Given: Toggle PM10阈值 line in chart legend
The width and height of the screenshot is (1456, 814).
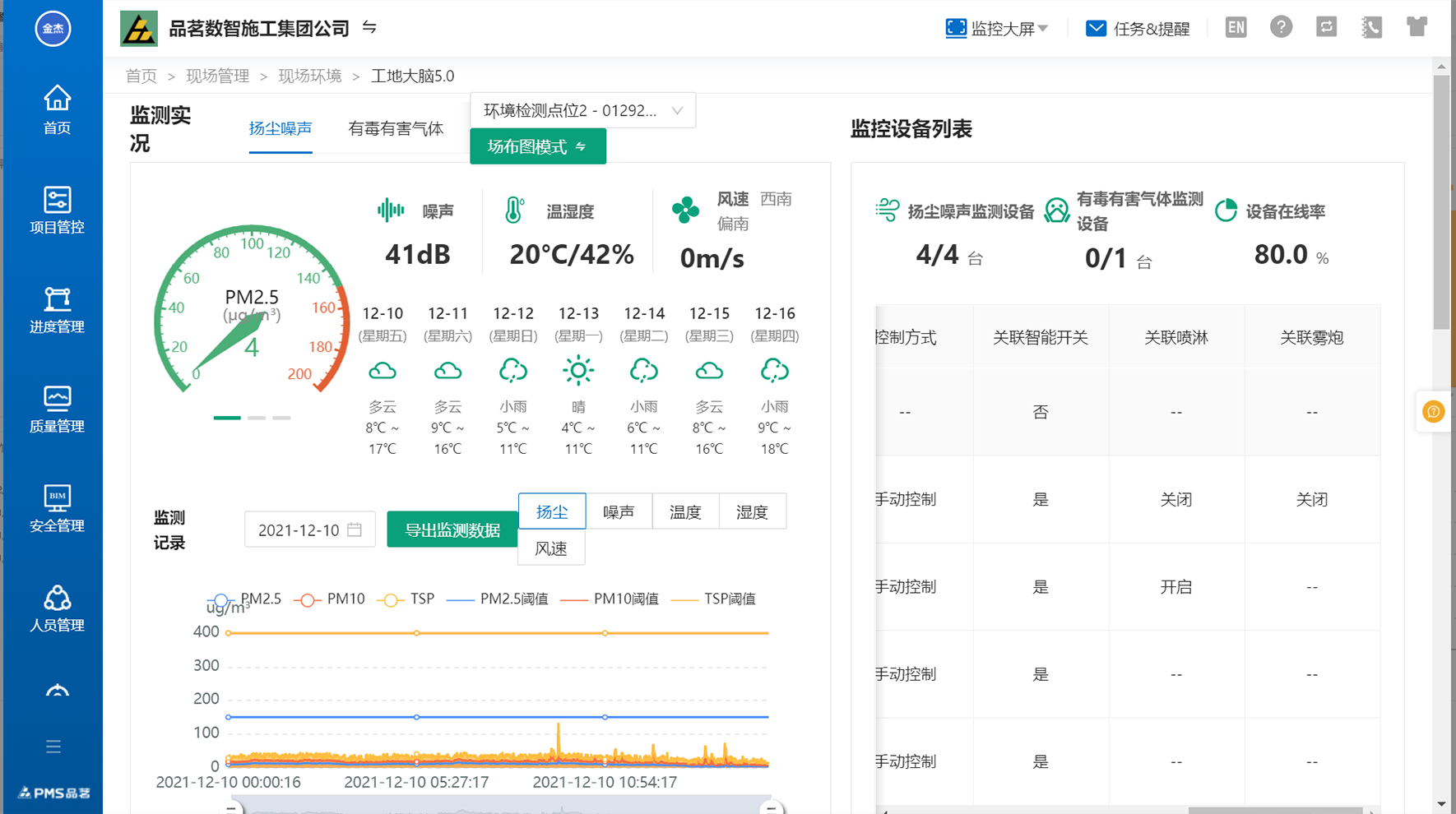Looking at the screenshot, I should pyautogui.click(x=610, y=599).
